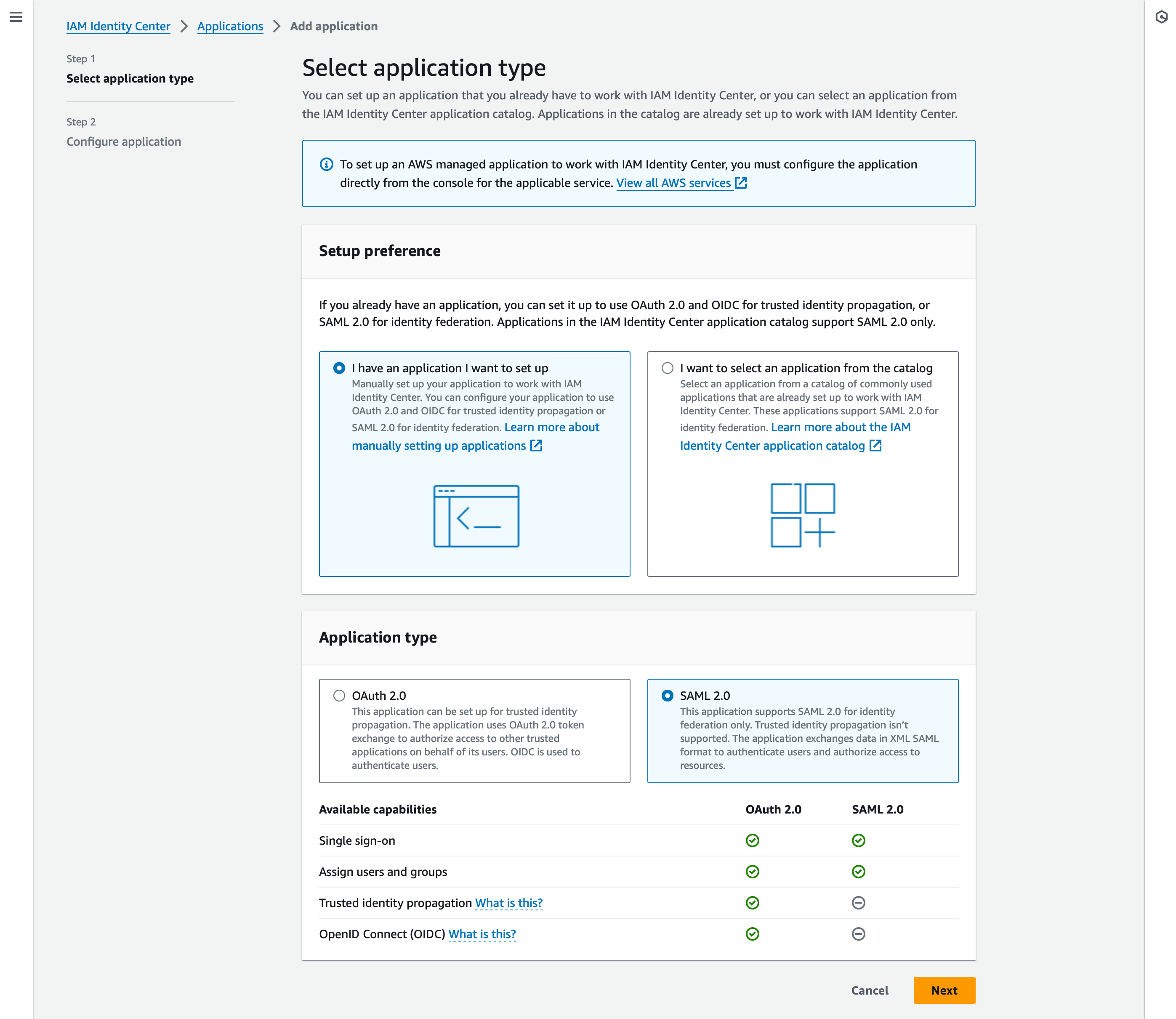Image resolution: width=1176 pixels, height=1019 pixels.
Task: Click the breadcrumb chevron after IAM Identity Center
Action: tap(184, 26)
